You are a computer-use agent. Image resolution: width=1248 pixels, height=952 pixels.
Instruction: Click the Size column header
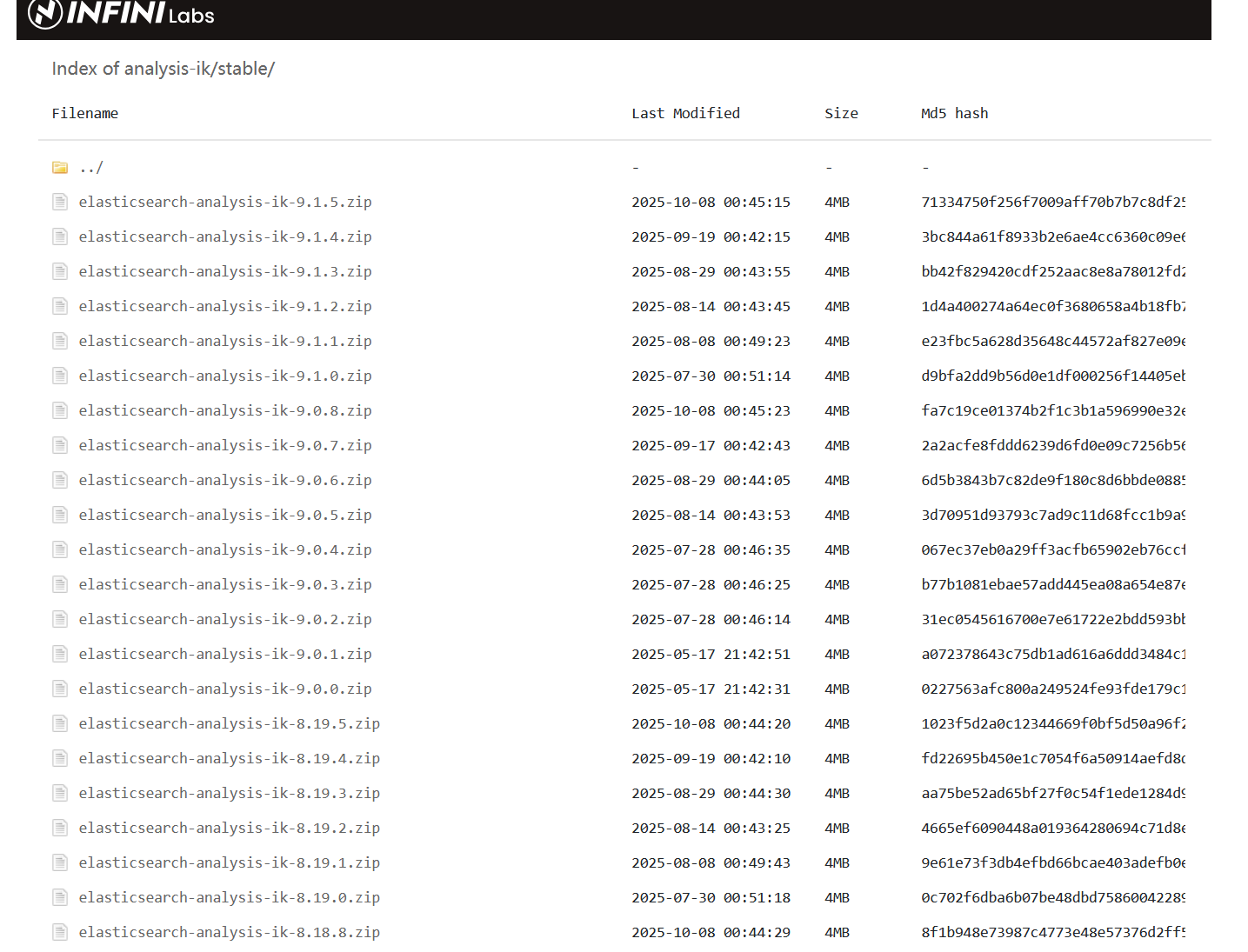pos(841,114)
